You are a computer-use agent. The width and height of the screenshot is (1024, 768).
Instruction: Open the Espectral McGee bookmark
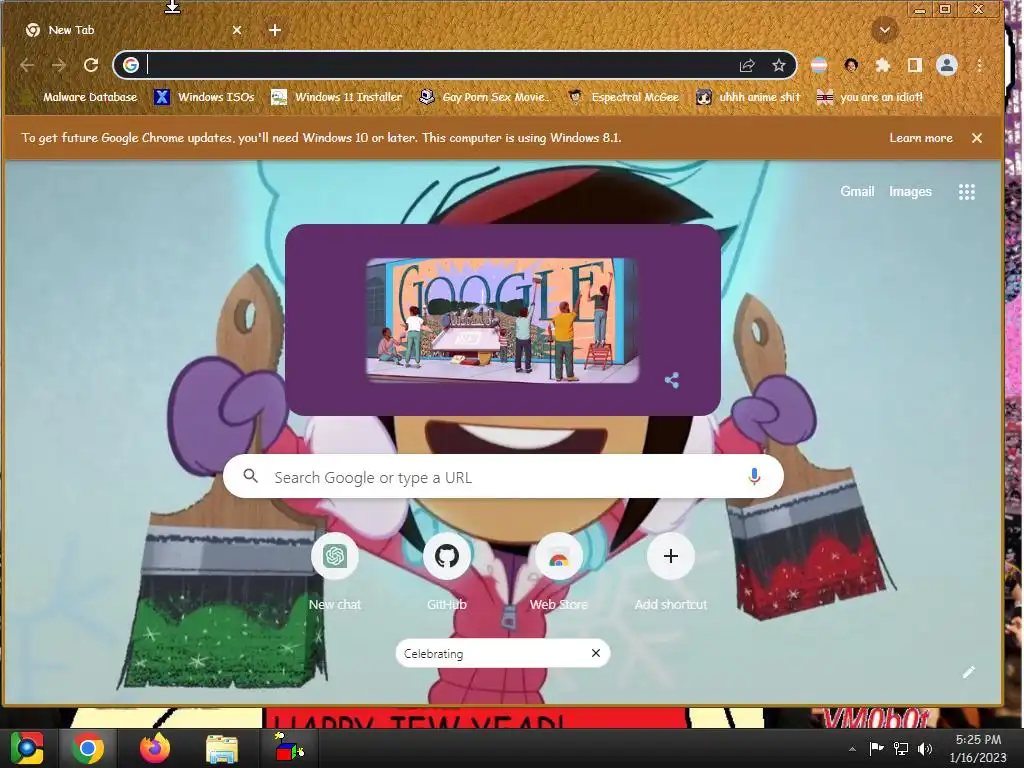click(624, 97)
